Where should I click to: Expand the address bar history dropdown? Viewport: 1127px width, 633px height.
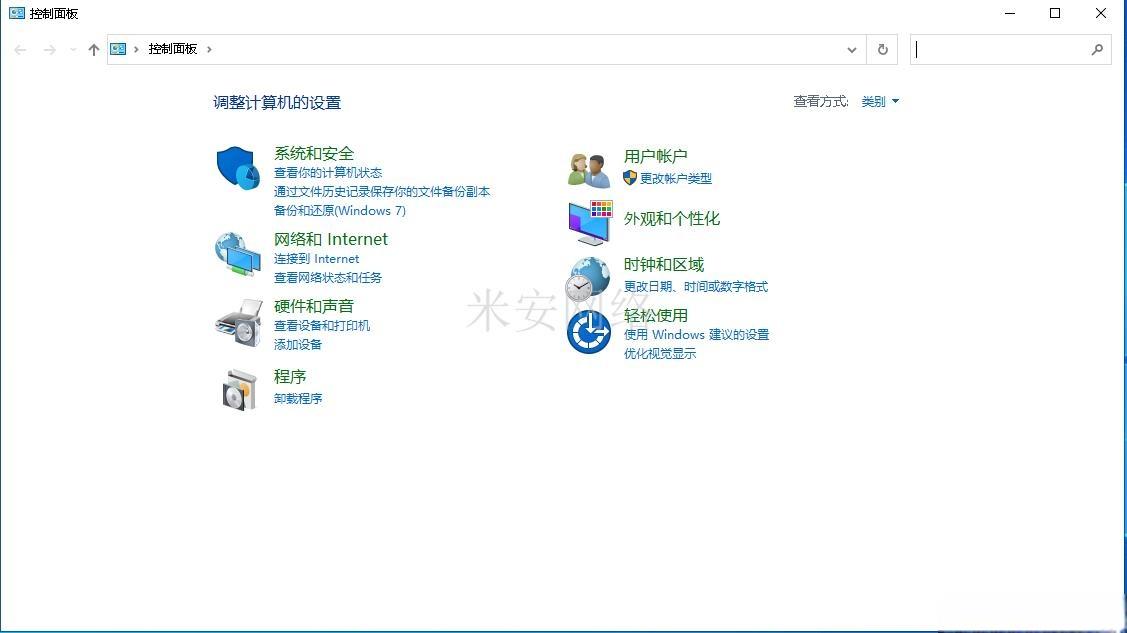(x=852, y=50)
